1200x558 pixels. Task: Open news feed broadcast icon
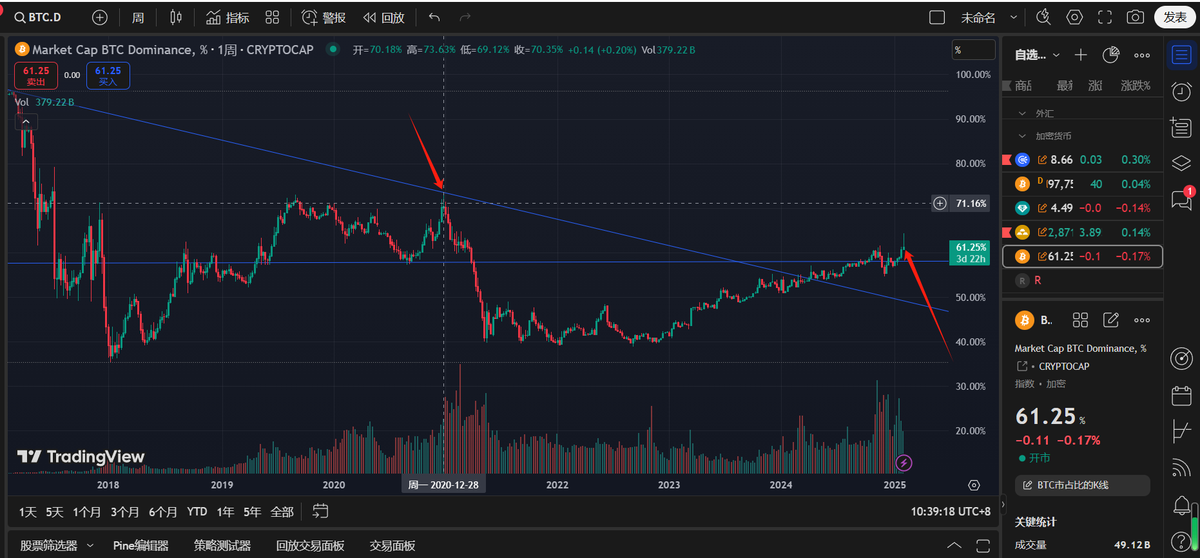1181,466
